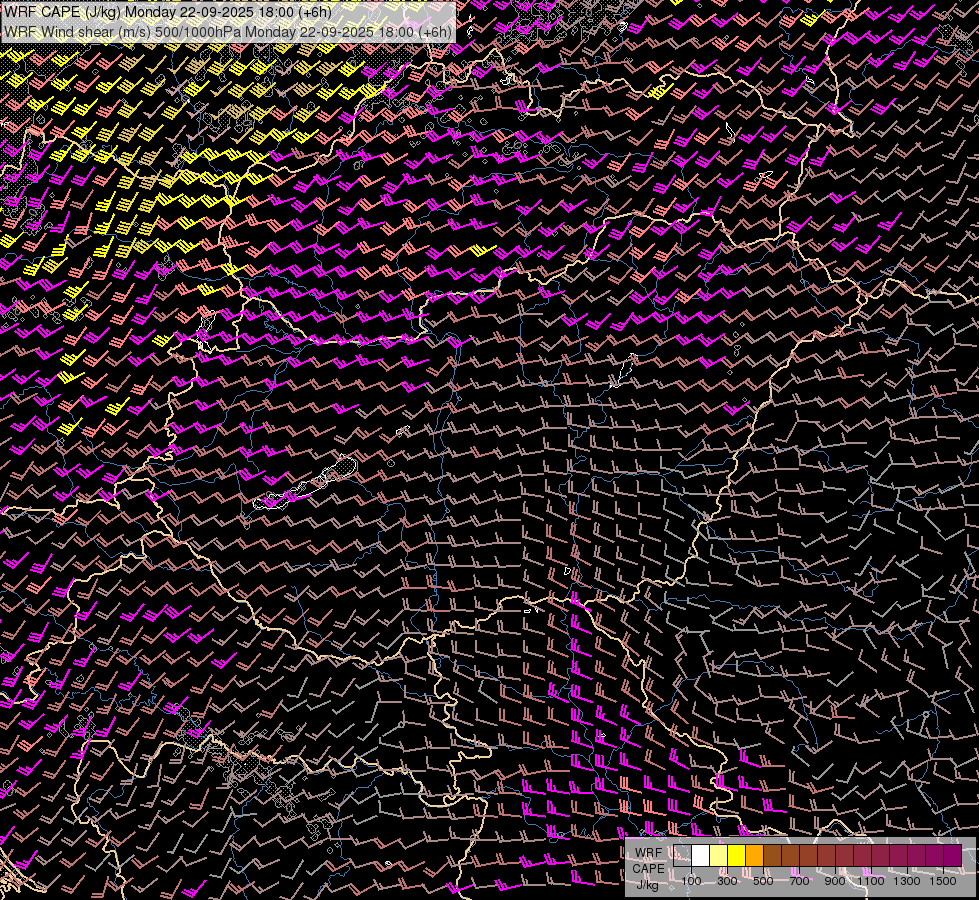Select the "CAPE" label in the legend box
Viewport: 979px width, 900px height.
point(648,869)
